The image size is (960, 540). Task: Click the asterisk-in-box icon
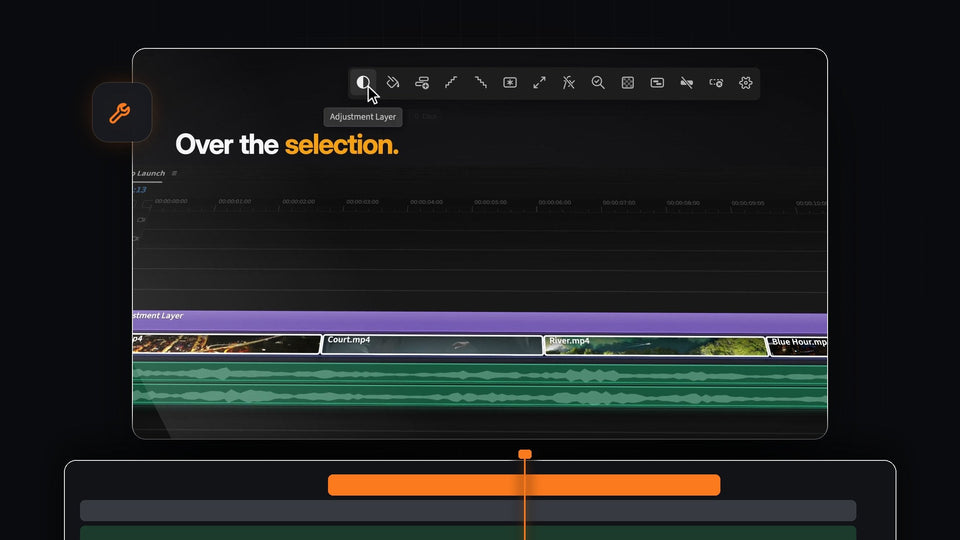(x=510, y=82)
